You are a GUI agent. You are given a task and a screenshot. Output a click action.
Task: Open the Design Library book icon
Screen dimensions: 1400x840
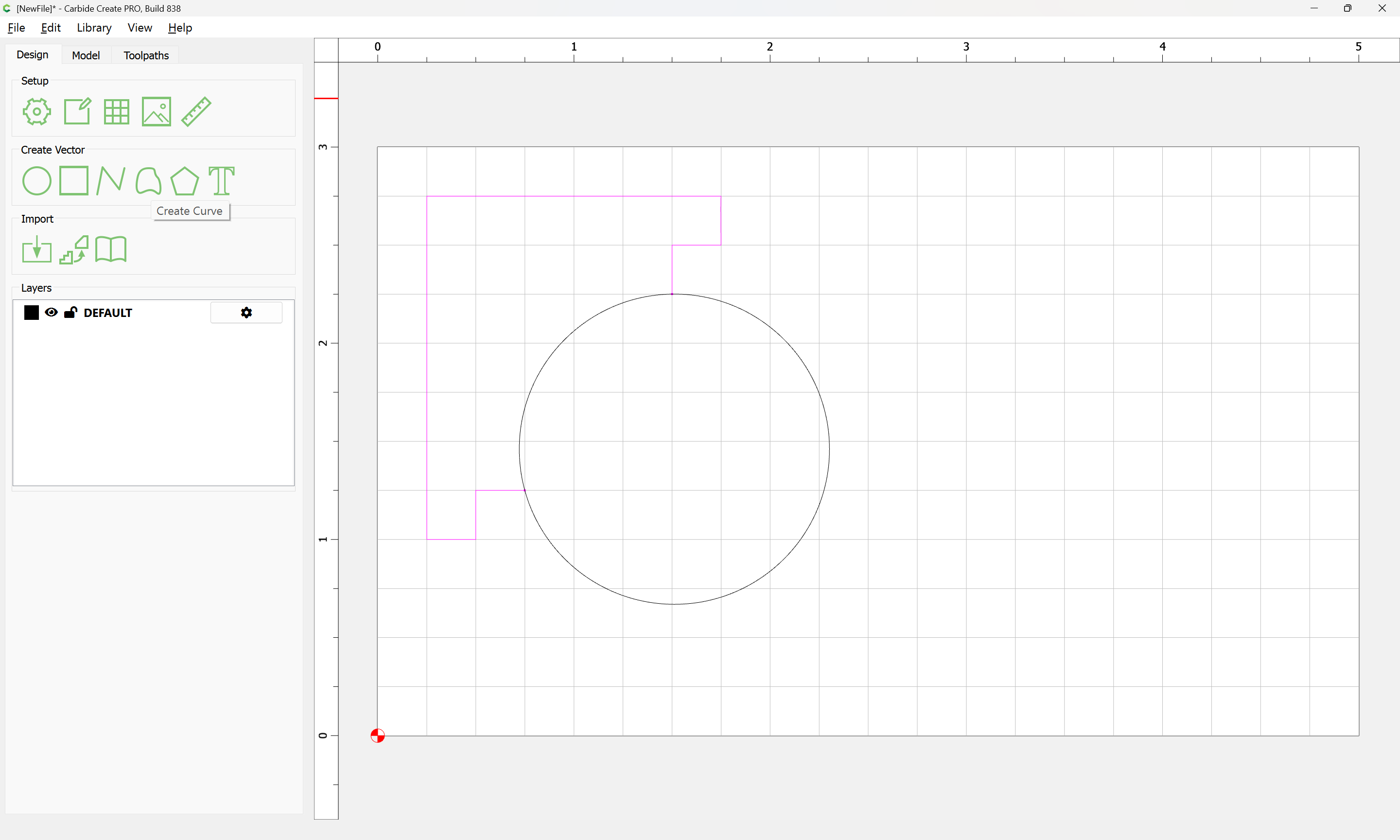111,250
